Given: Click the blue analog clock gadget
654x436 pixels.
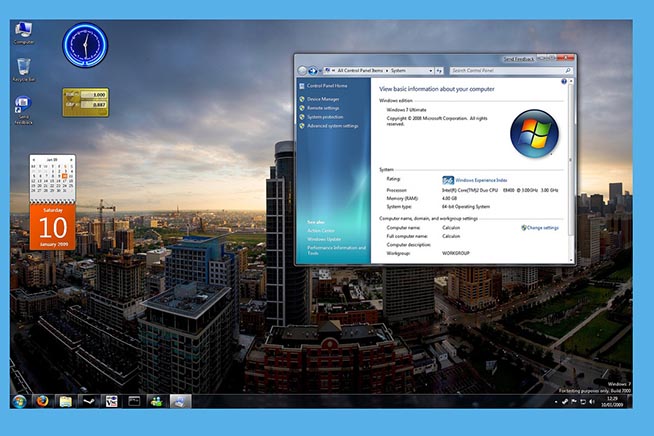Looking at the screenshot, I should (x=85, y=45).
